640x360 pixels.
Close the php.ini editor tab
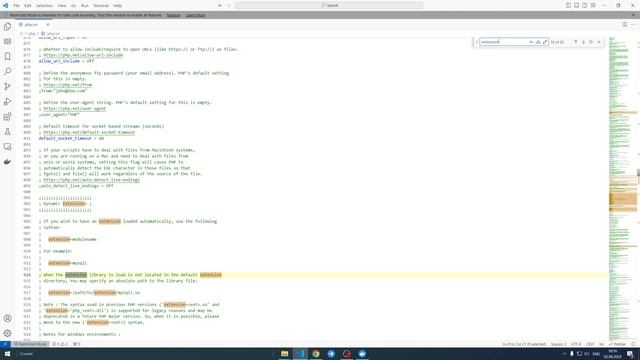(48, 24)
